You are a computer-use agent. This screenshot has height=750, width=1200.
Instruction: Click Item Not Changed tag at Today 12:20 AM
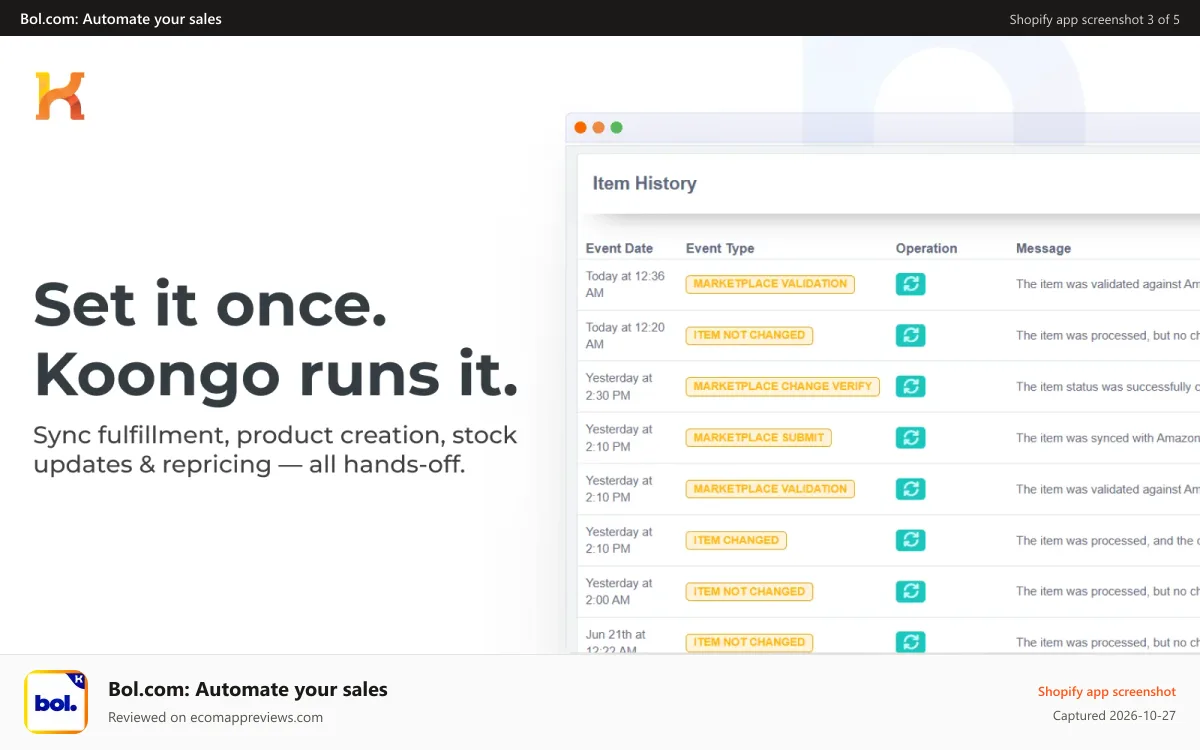coord(749,335)
